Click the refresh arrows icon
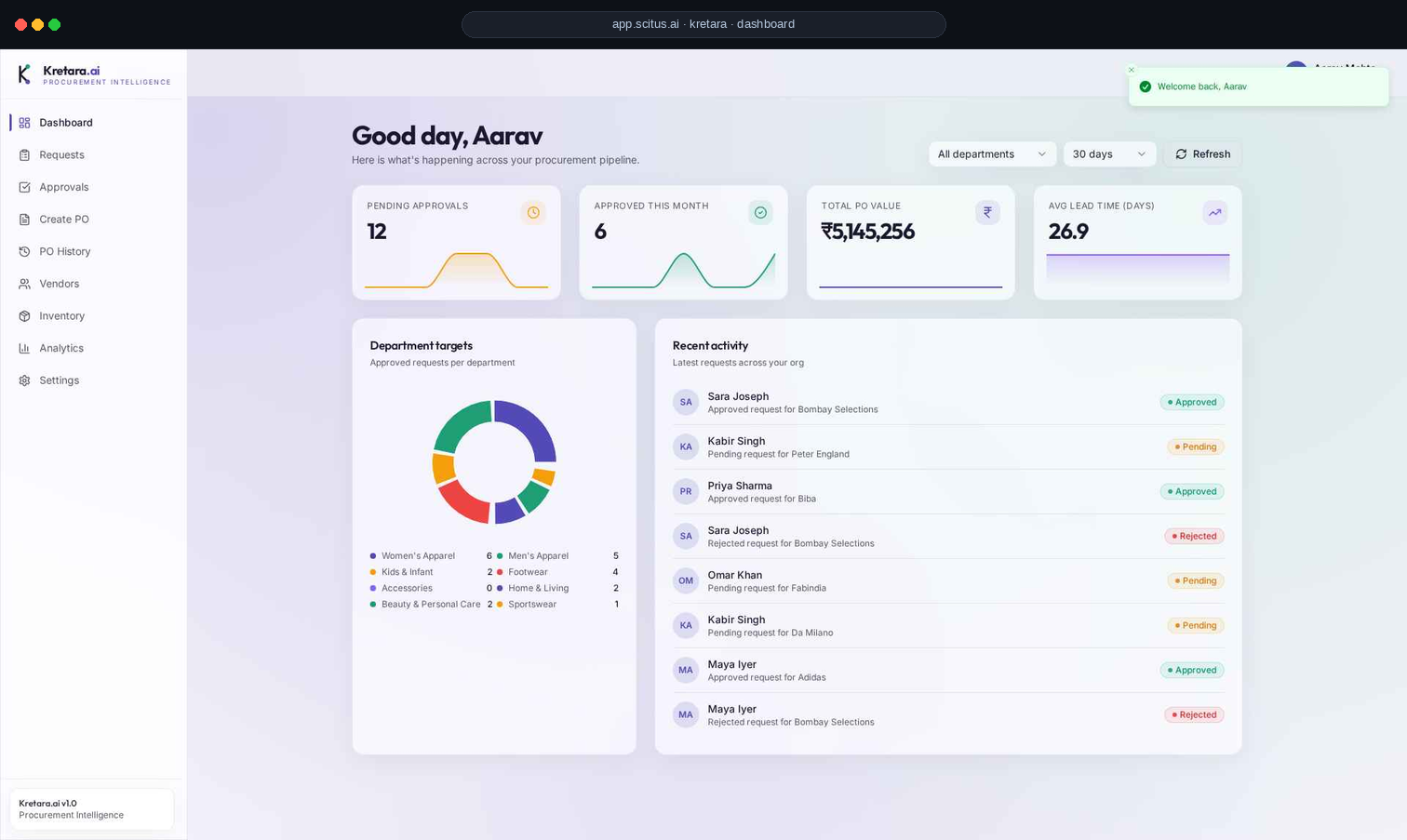Image resolution: width=1407 pixels, height=840 pixels. pyautogui.click(x=1181, y=154)
